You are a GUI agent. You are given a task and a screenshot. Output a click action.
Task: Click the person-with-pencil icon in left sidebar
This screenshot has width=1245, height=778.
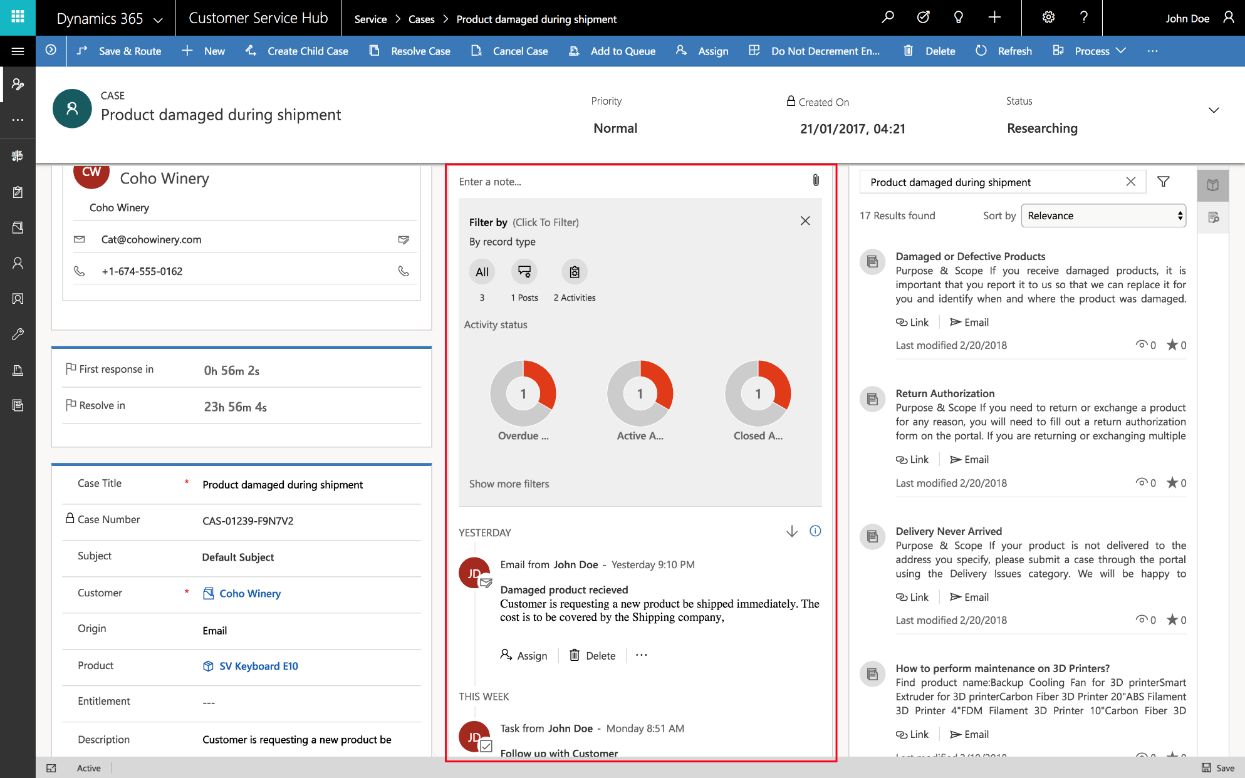click(17, 84)
